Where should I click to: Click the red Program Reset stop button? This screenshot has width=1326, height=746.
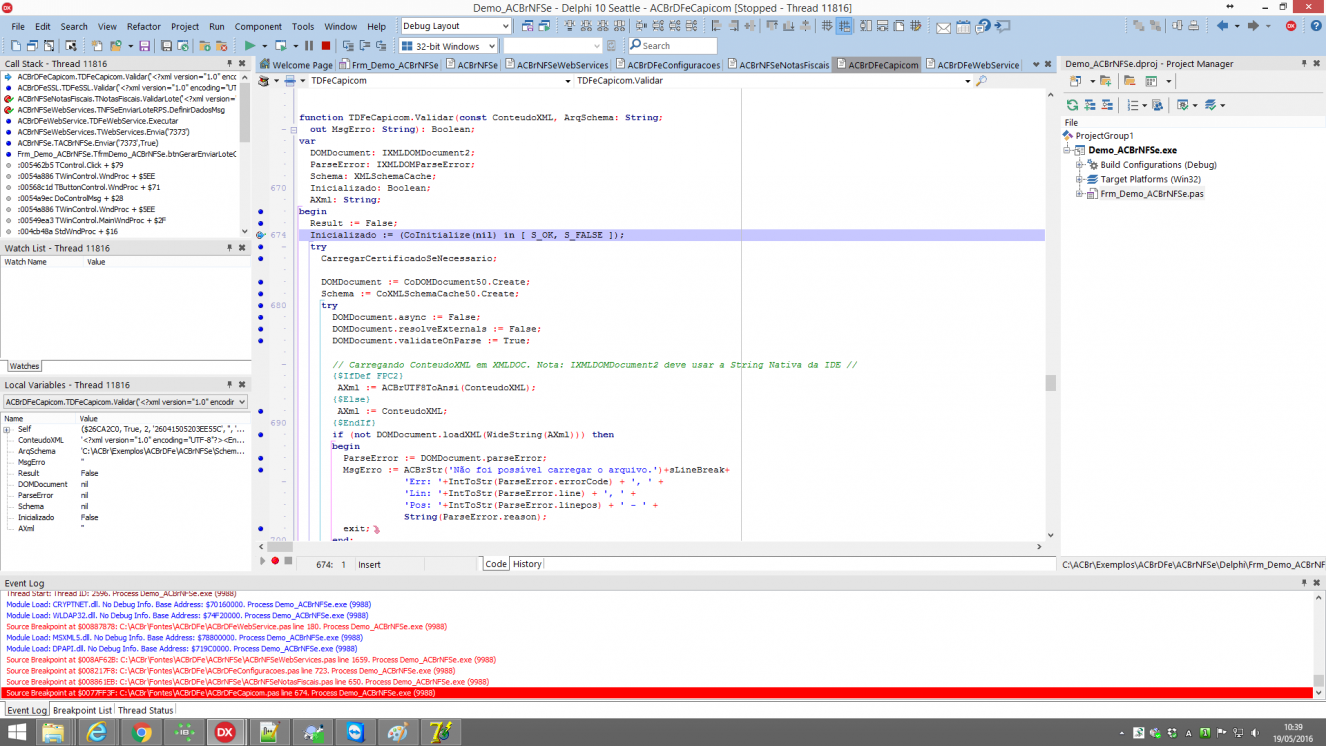[x=325, y=46]
